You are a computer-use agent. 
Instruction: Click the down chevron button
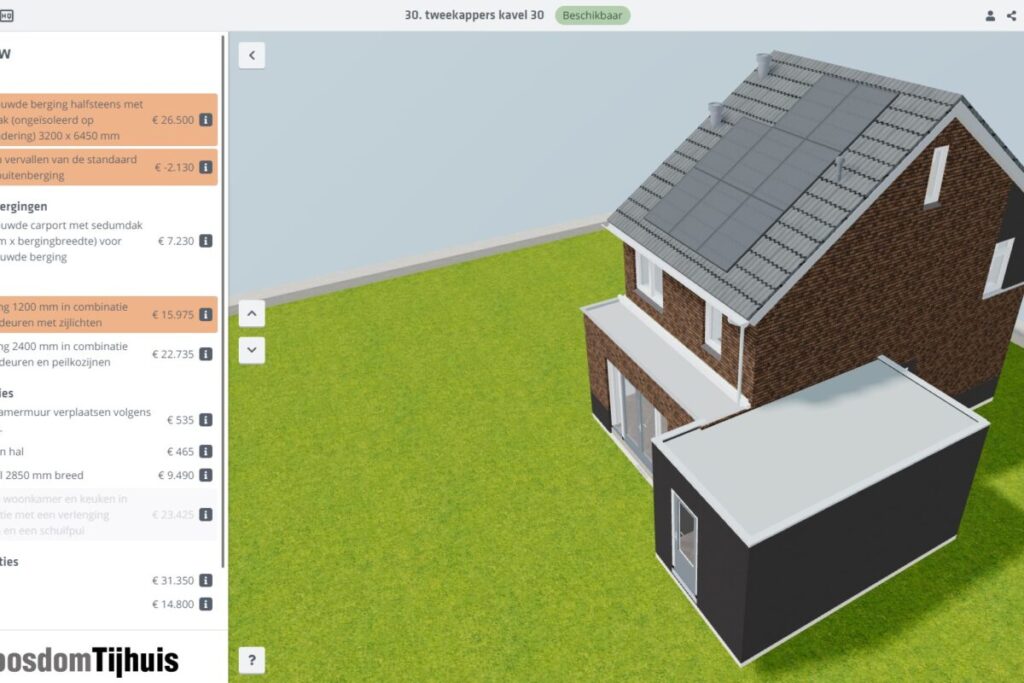252,350
